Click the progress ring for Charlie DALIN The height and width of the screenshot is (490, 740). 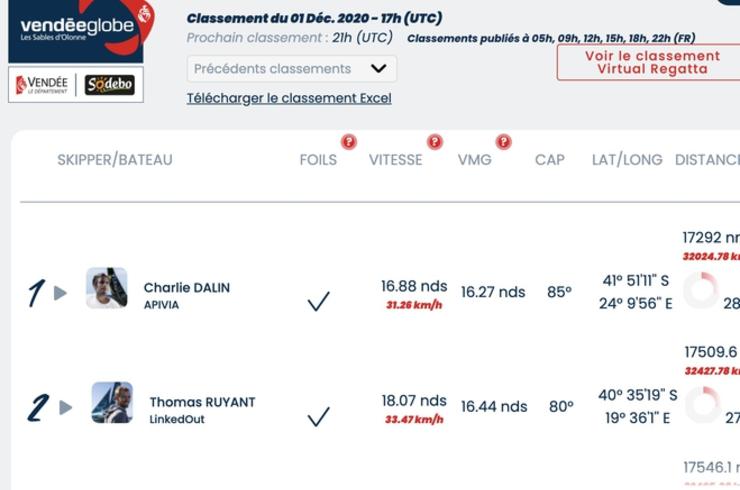pos(701,290)
